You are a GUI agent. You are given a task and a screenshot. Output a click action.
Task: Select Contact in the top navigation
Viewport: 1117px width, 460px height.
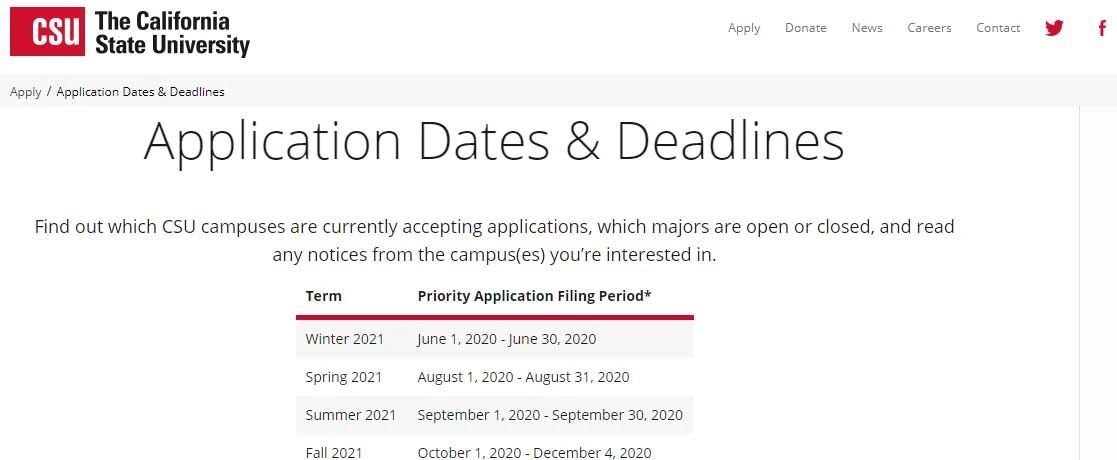[998, 28]
